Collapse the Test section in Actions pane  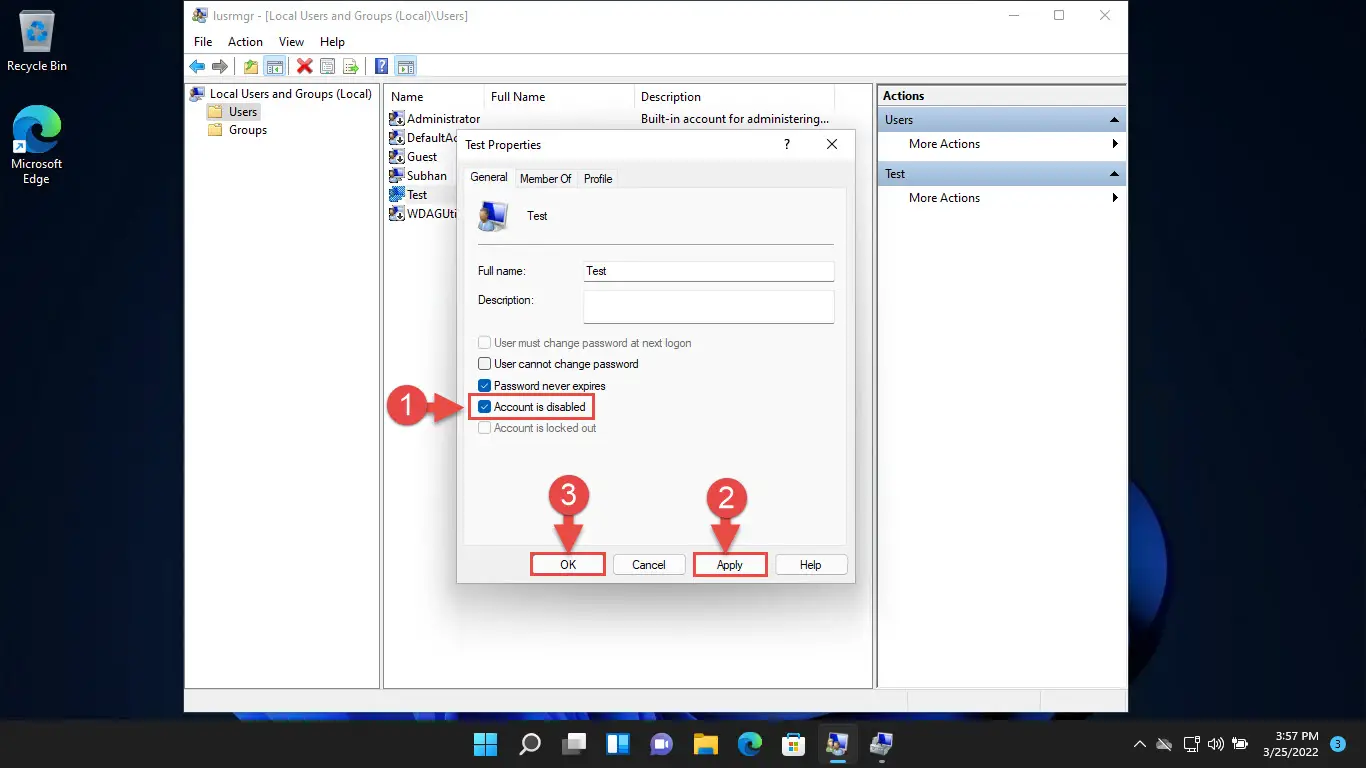(x=1114, y=174)
